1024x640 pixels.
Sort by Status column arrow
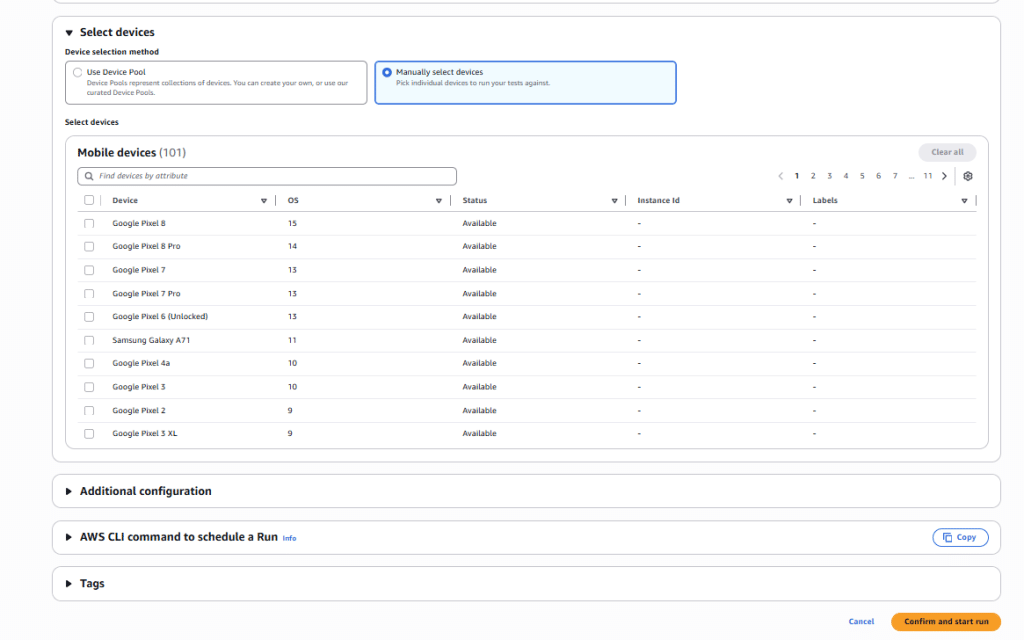click(614, 201)
